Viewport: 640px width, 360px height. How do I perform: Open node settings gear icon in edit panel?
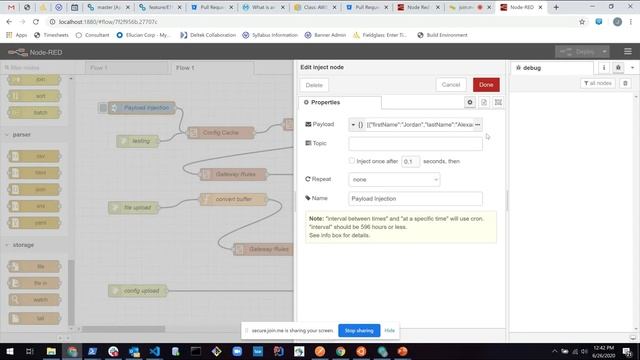point(470,102)
